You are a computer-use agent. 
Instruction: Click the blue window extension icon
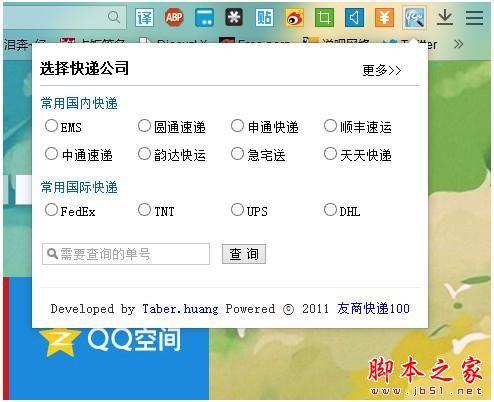point(204,17)
